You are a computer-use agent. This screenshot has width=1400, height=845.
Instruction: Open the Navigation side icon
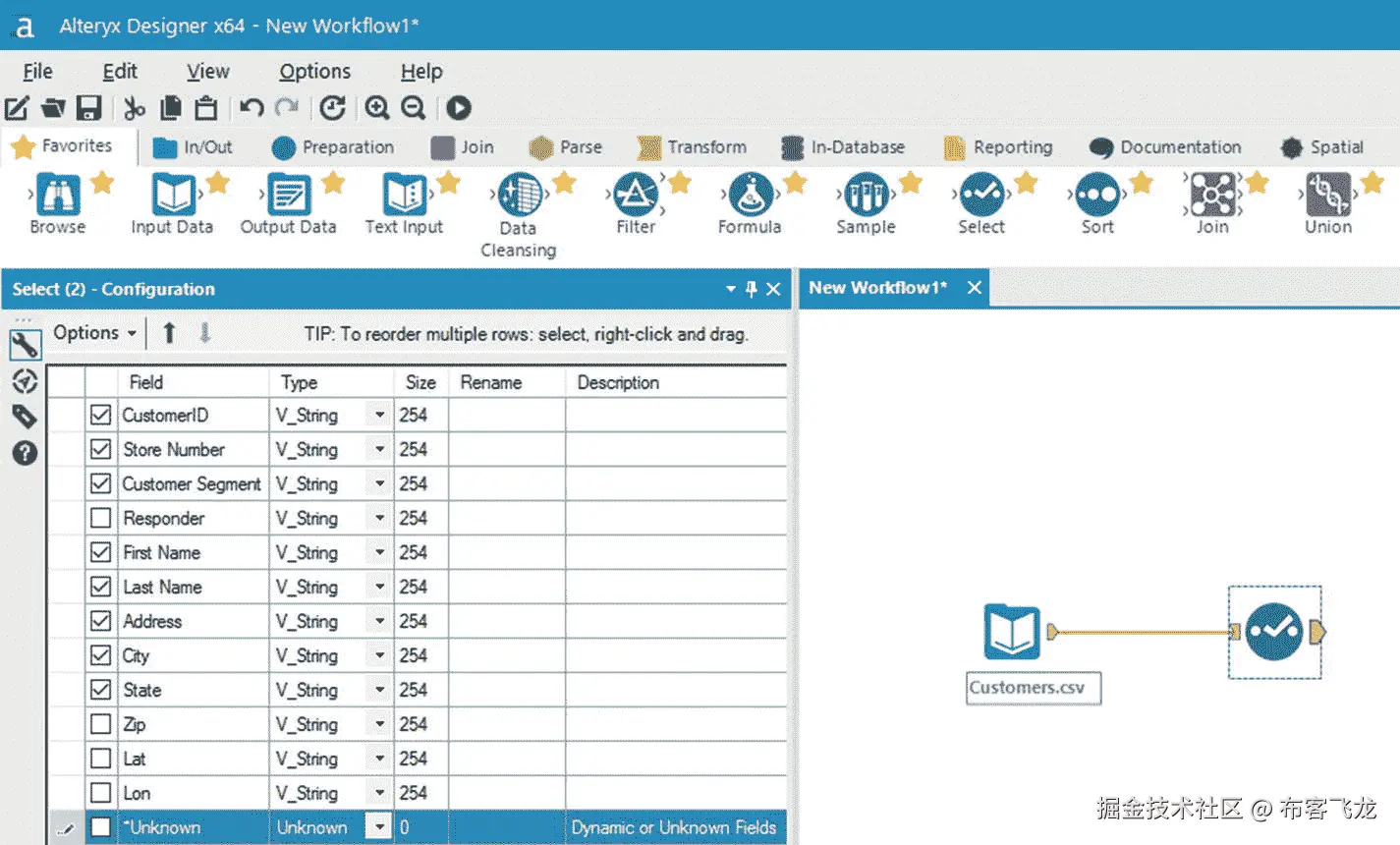25,381
